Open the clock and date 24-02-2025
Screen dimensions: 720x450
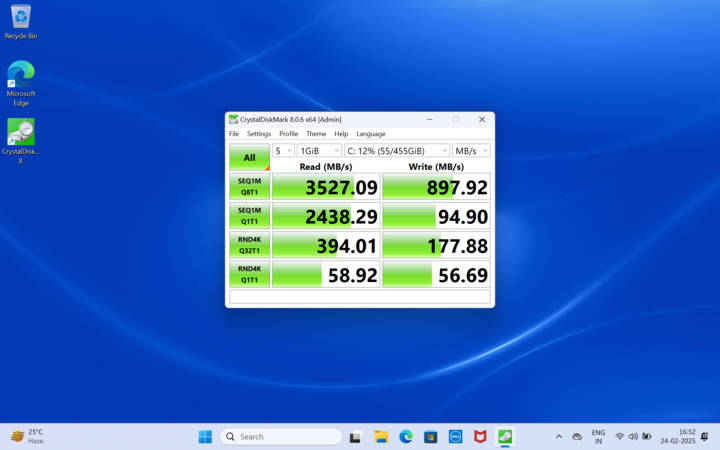click(x=678, y=437)
